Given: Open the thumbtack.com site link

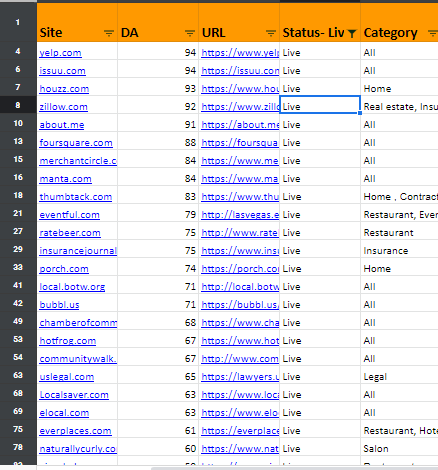Looking at the screenshot, I should [x=76, y=197].
